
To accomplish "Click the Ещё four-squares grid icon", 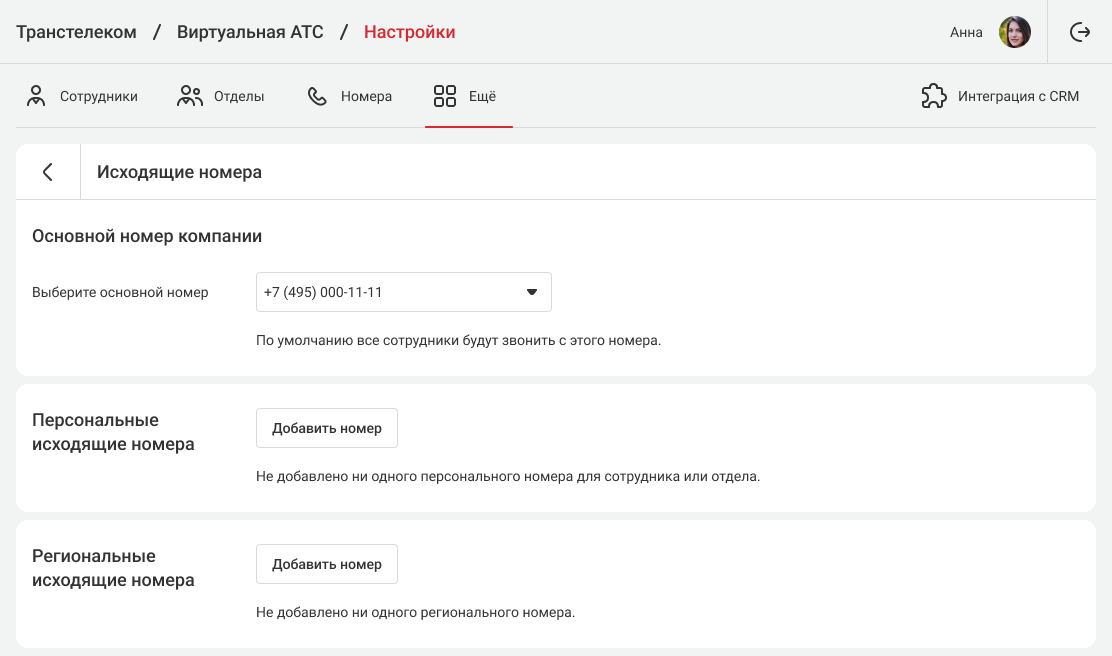I will 445,96.
